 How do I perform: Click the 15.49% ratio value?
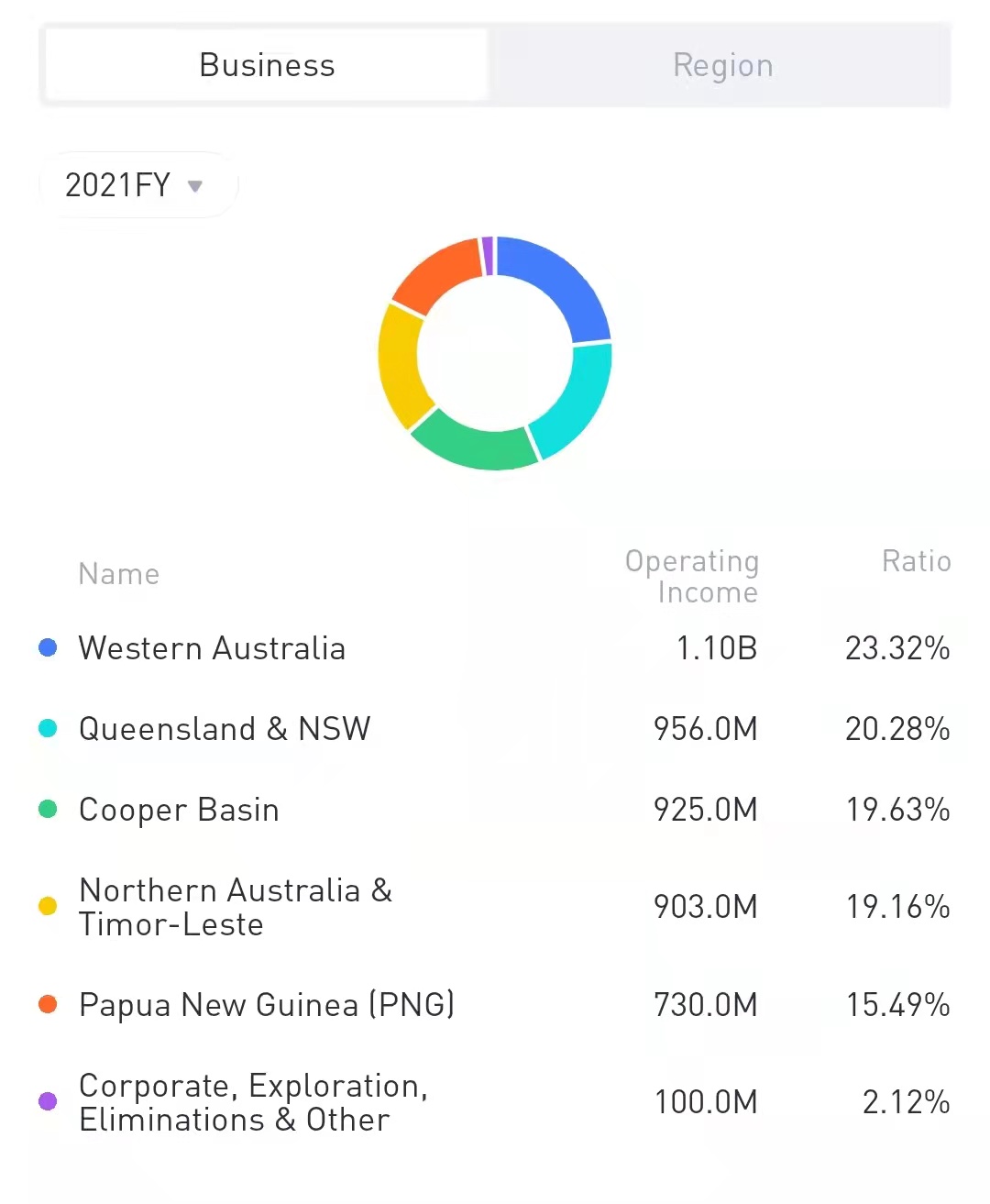[x=897, y=1005]
